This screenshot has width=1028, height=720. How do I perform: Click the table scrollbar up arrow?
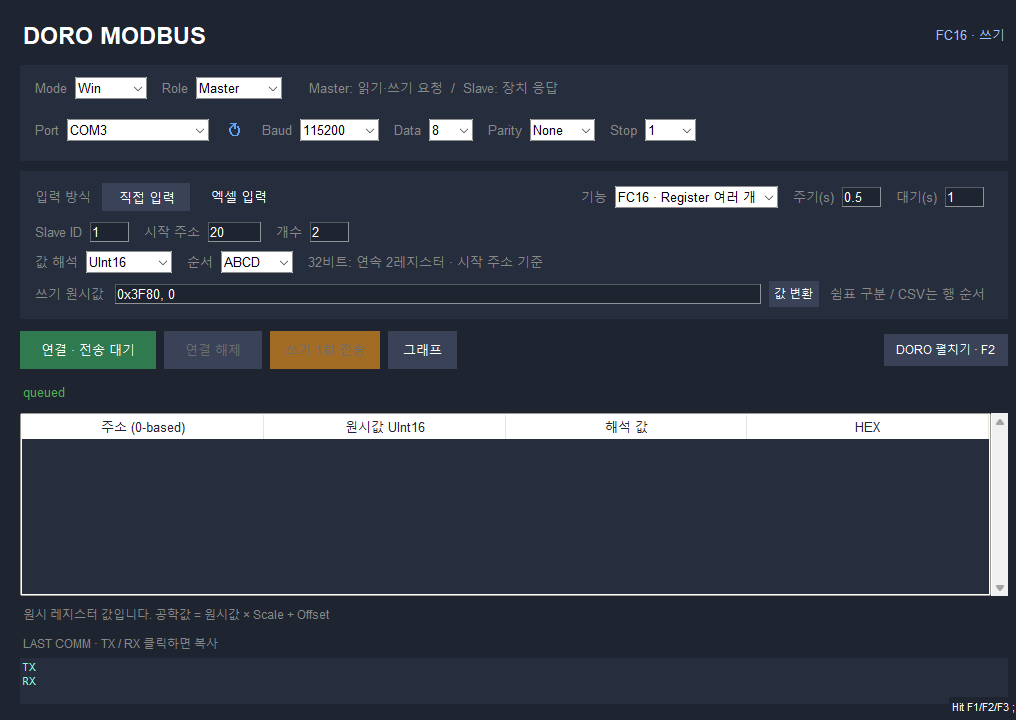pyautogui.click(x=1000, y=422)
